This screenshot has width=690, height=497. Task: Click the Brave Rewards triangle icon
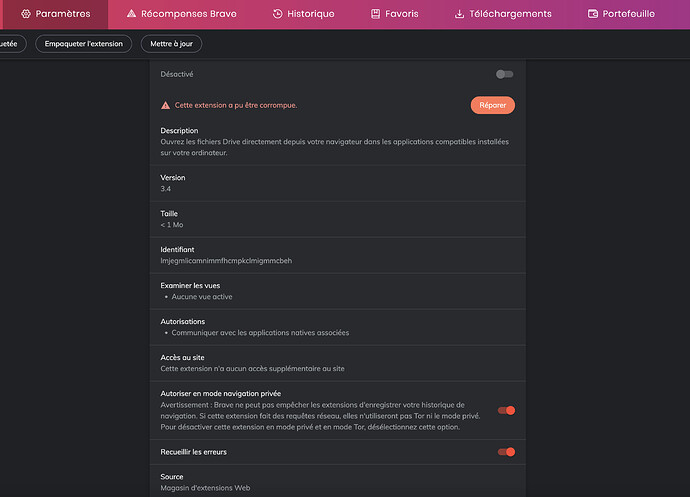131,14
